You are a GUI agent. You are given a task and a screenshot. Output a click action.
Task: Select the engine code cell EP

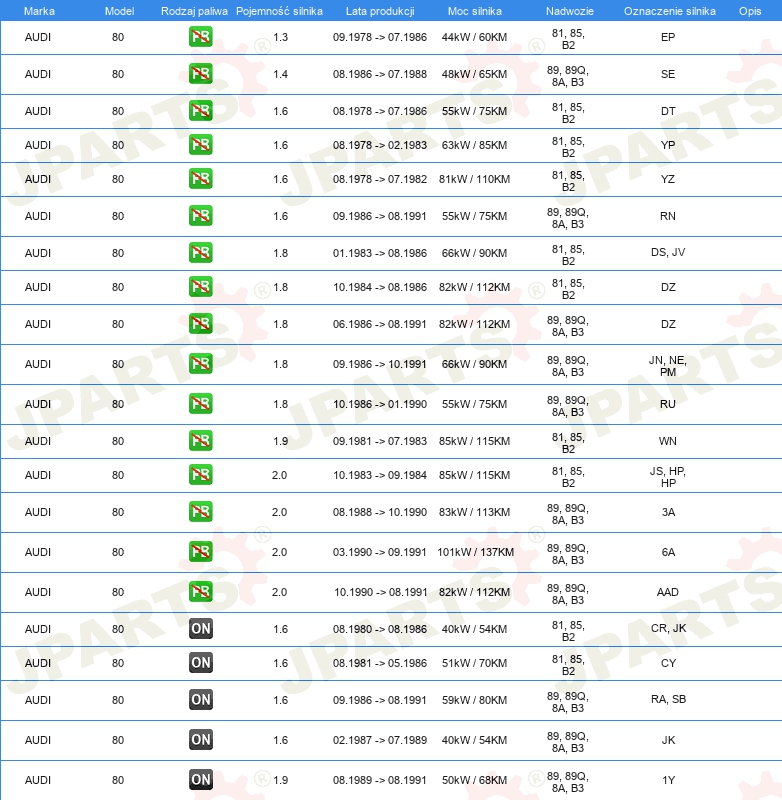click(668, 37)
